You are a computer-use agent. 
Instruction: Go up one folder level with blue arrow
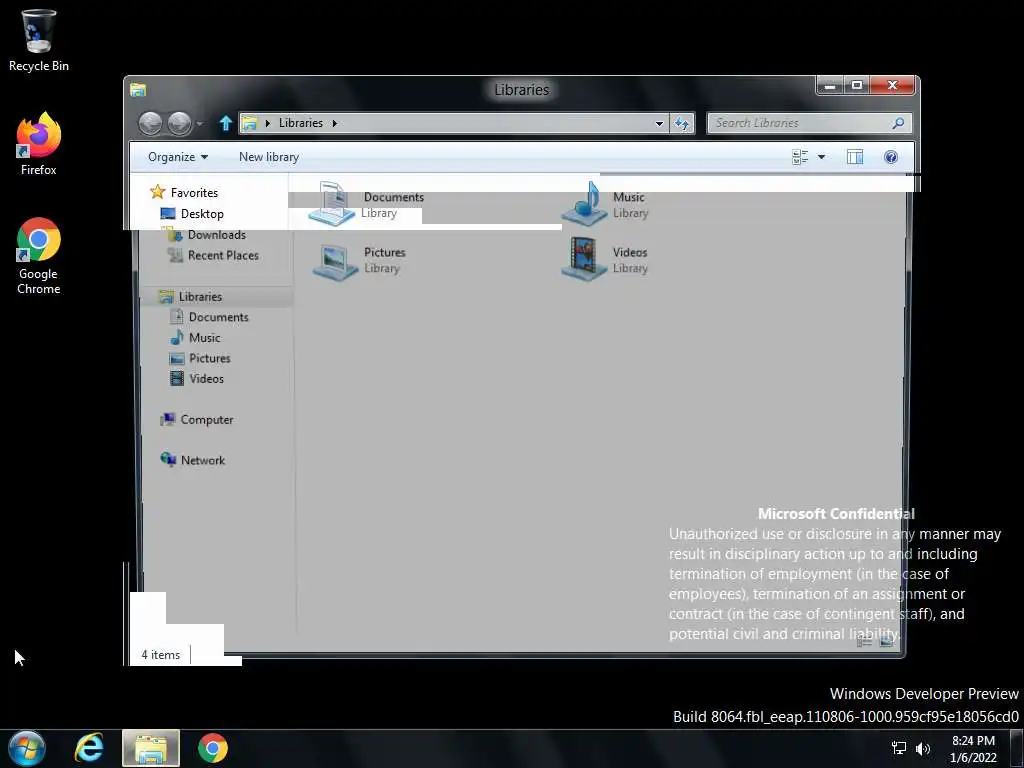click(225, 123)
